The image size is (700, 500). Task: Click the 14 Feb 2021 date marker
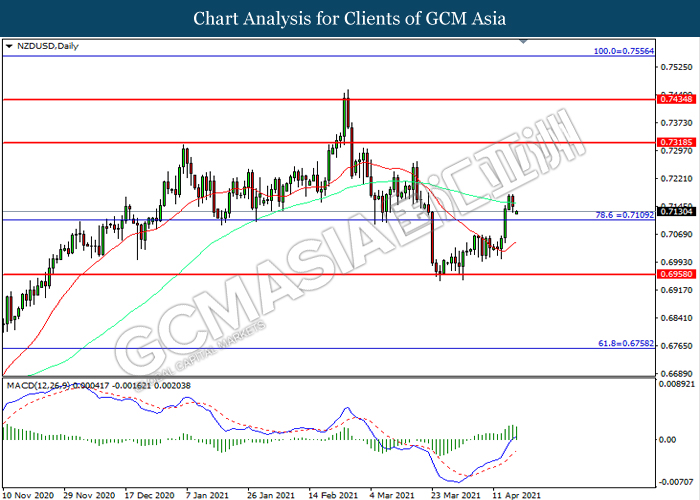333,495
